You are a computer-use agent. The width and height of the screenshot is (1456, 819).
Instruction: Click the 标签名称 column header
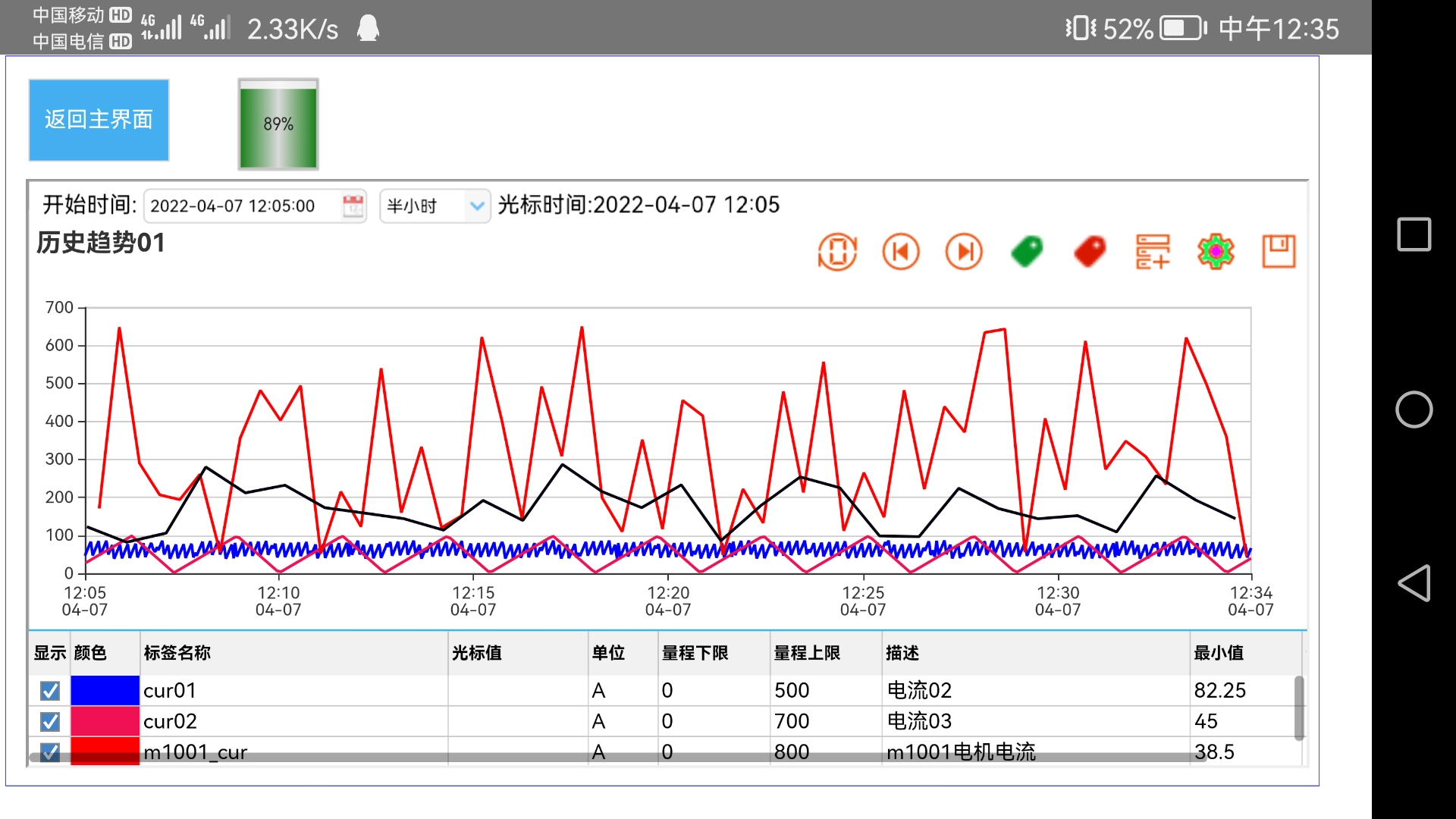[177, 653]
